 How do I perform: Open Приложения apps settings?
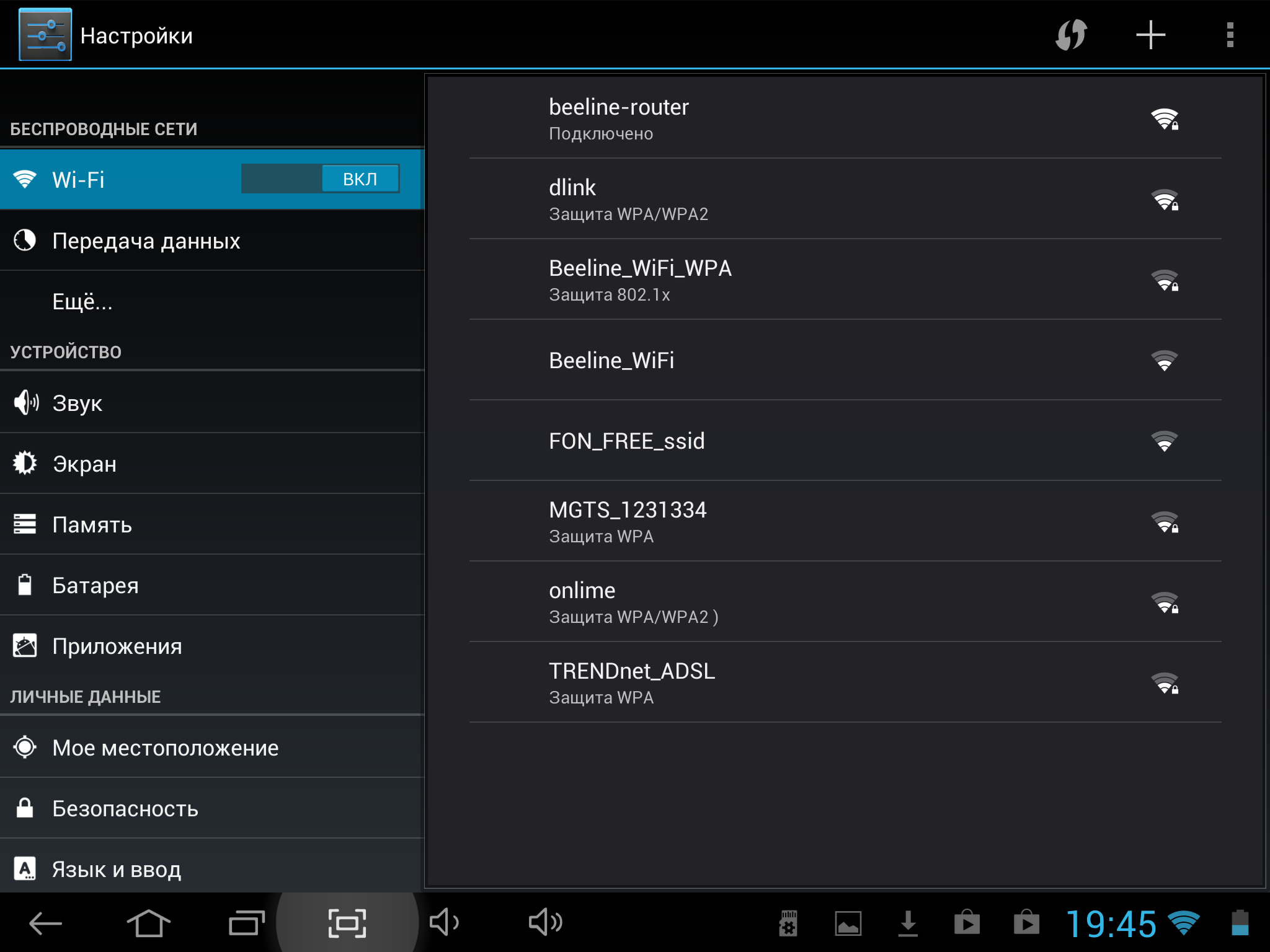(212, 646)
